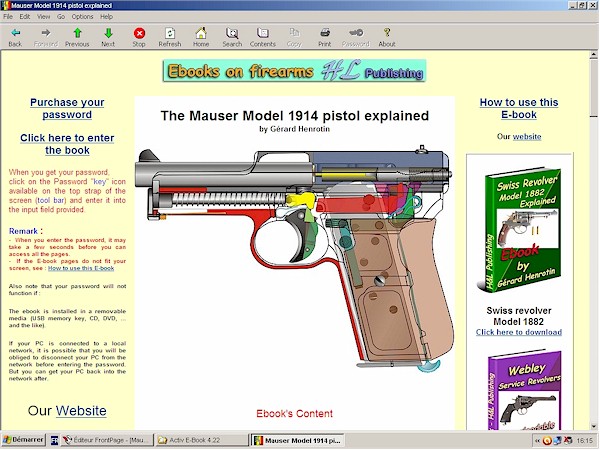Follow the large Website link at bottom left

coord(81,411)
